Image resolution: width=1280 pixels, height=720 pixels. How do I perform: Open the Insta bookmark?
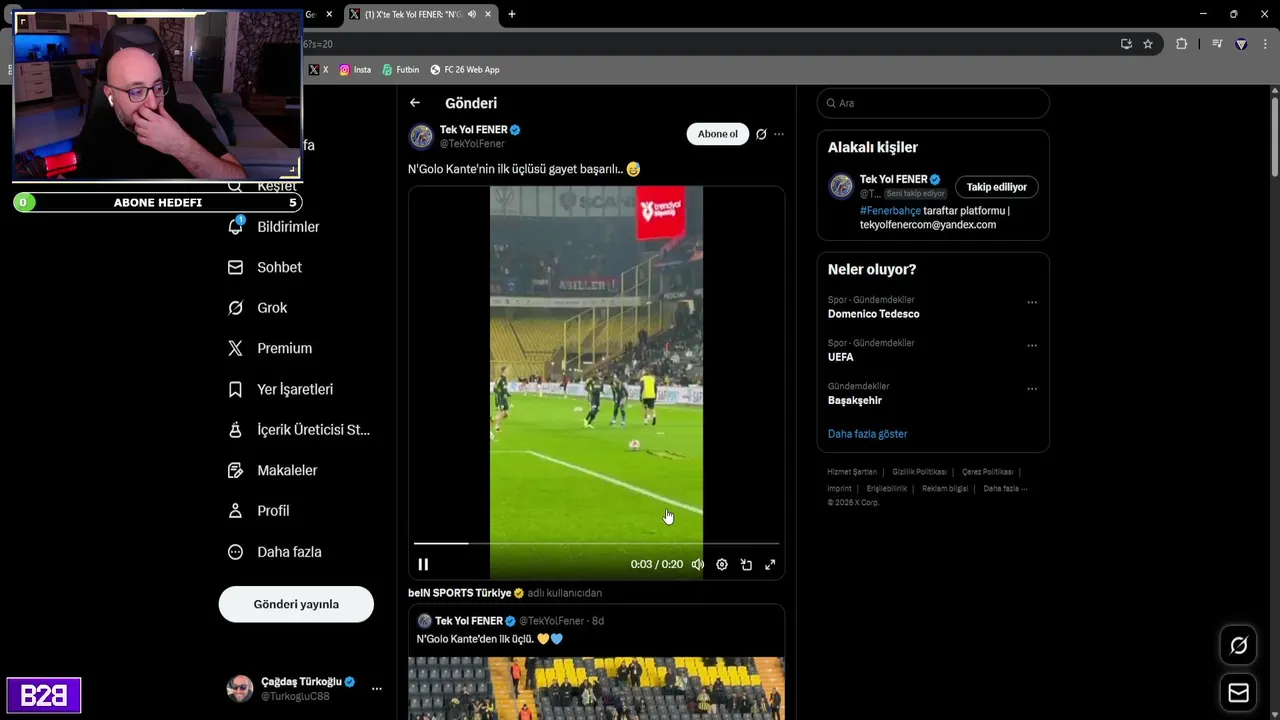(355, 70)
